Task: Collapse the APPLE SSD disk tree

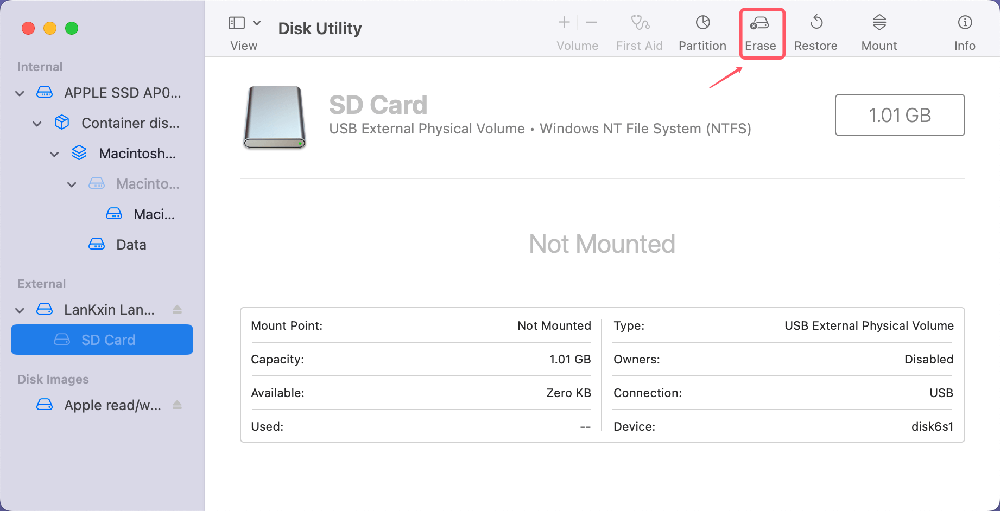Action: point(19,93)
